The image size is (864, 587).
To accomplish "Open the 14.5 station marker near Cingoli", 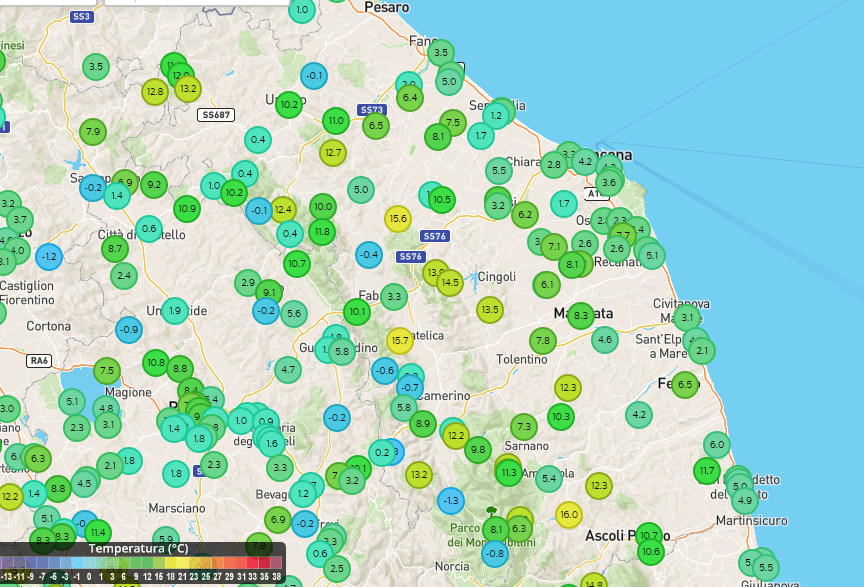I will 450,283.
